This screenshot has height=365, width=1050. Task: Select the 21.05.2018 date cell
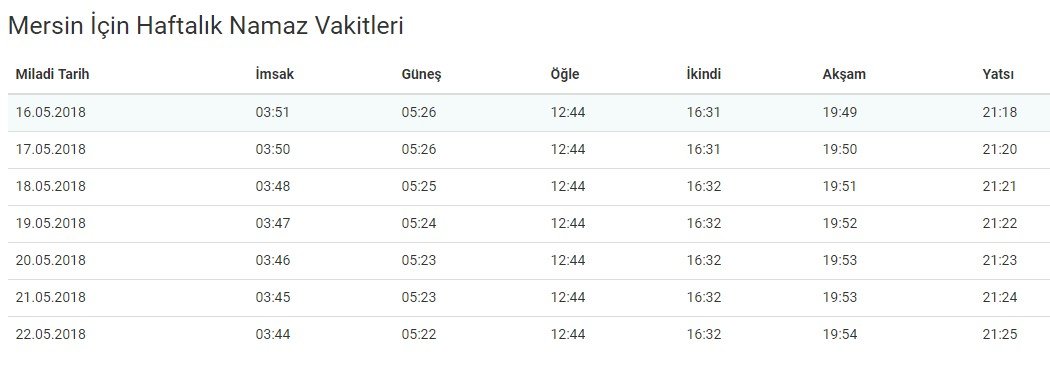pyautogui.click(x=51, y=297)
